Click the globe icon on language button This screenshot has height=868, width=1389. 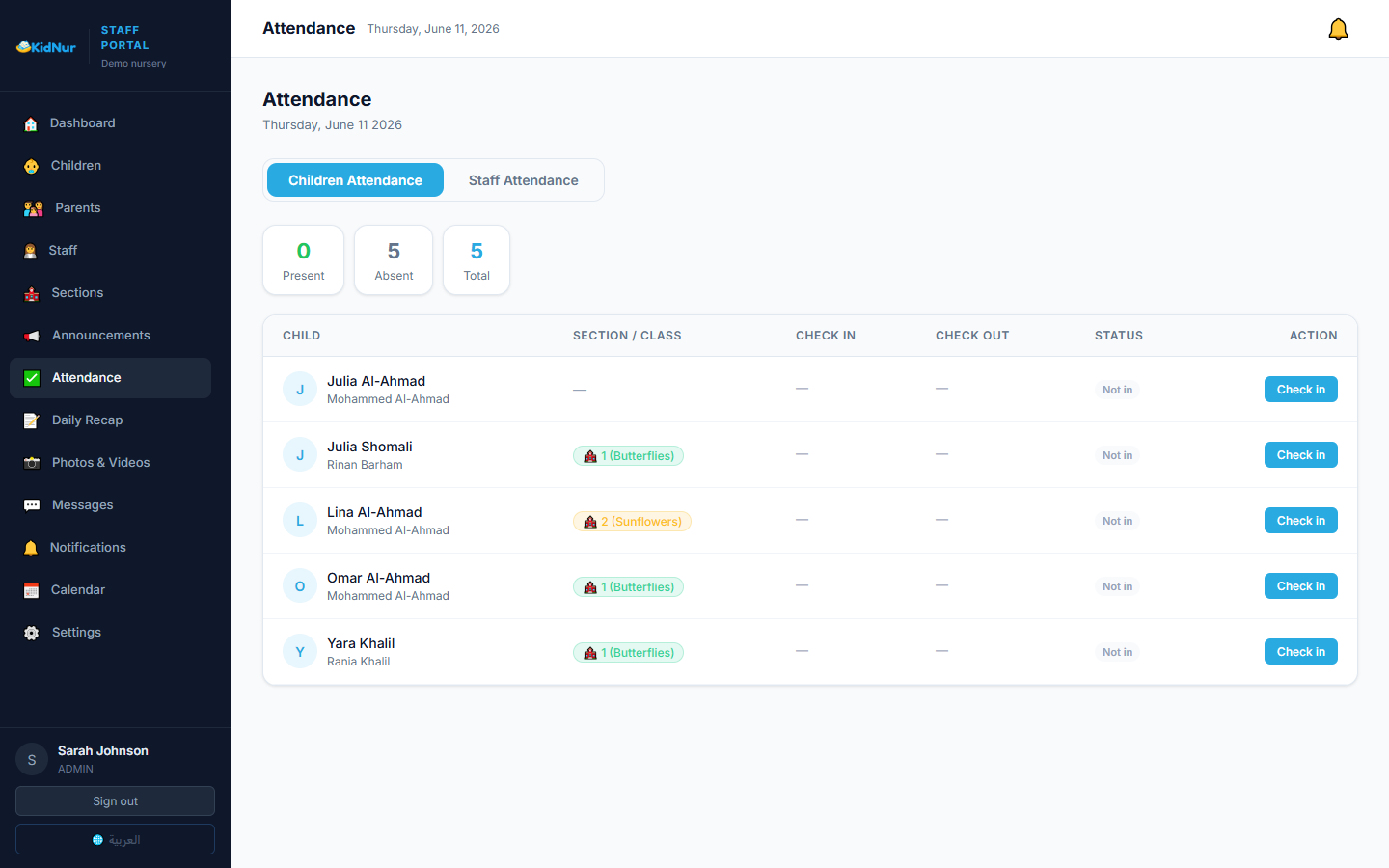[x=97, y=840]
